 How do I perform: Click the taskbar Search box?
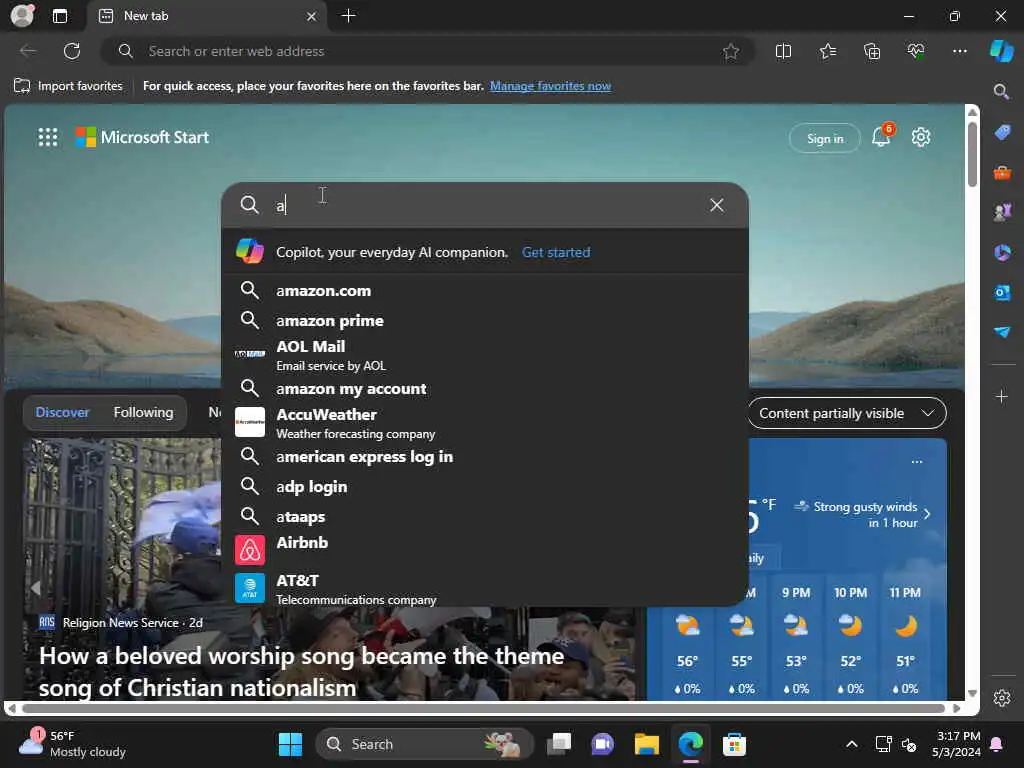tap(424, 744)
